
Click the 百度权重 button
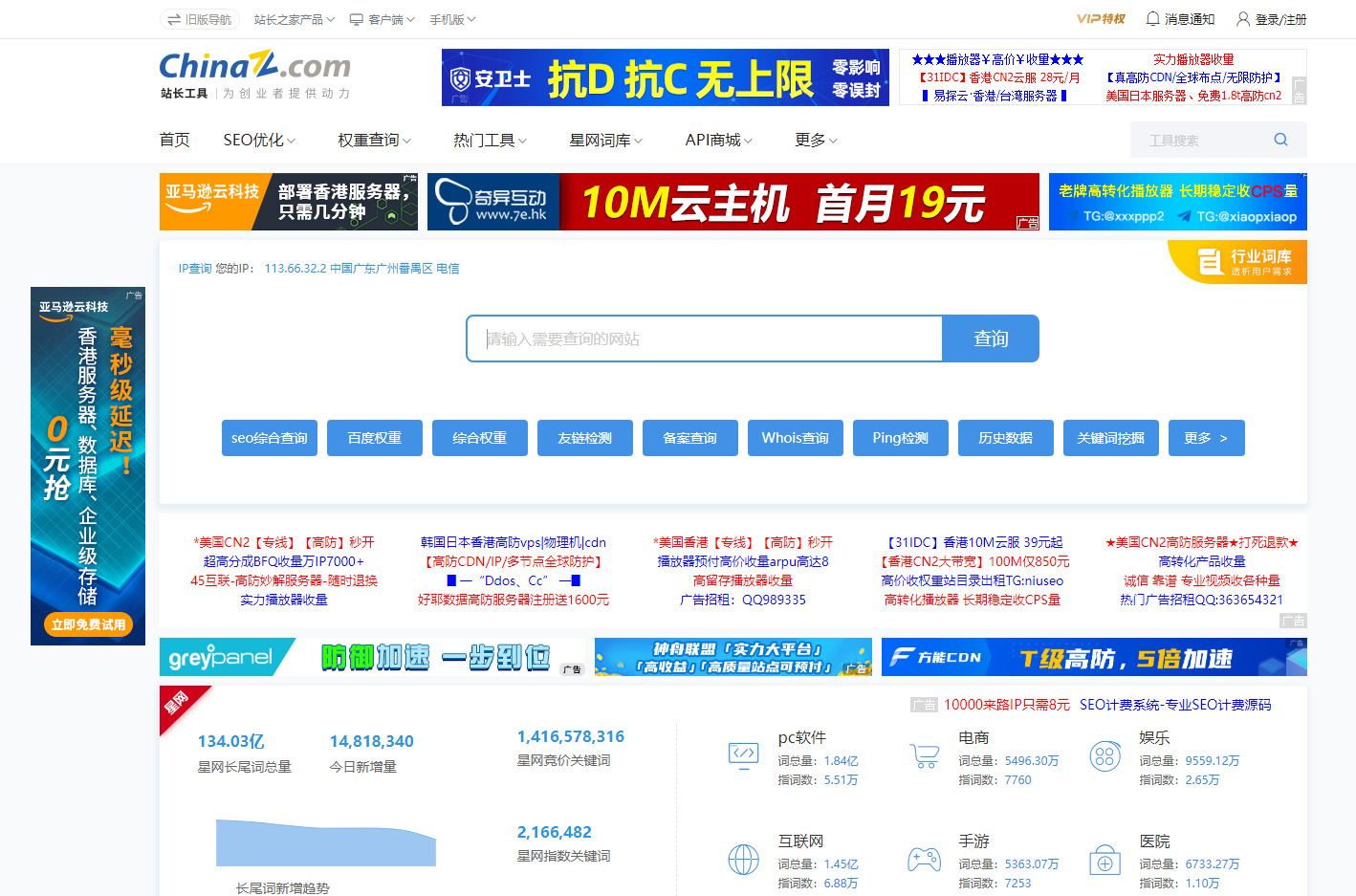(375, 438)
